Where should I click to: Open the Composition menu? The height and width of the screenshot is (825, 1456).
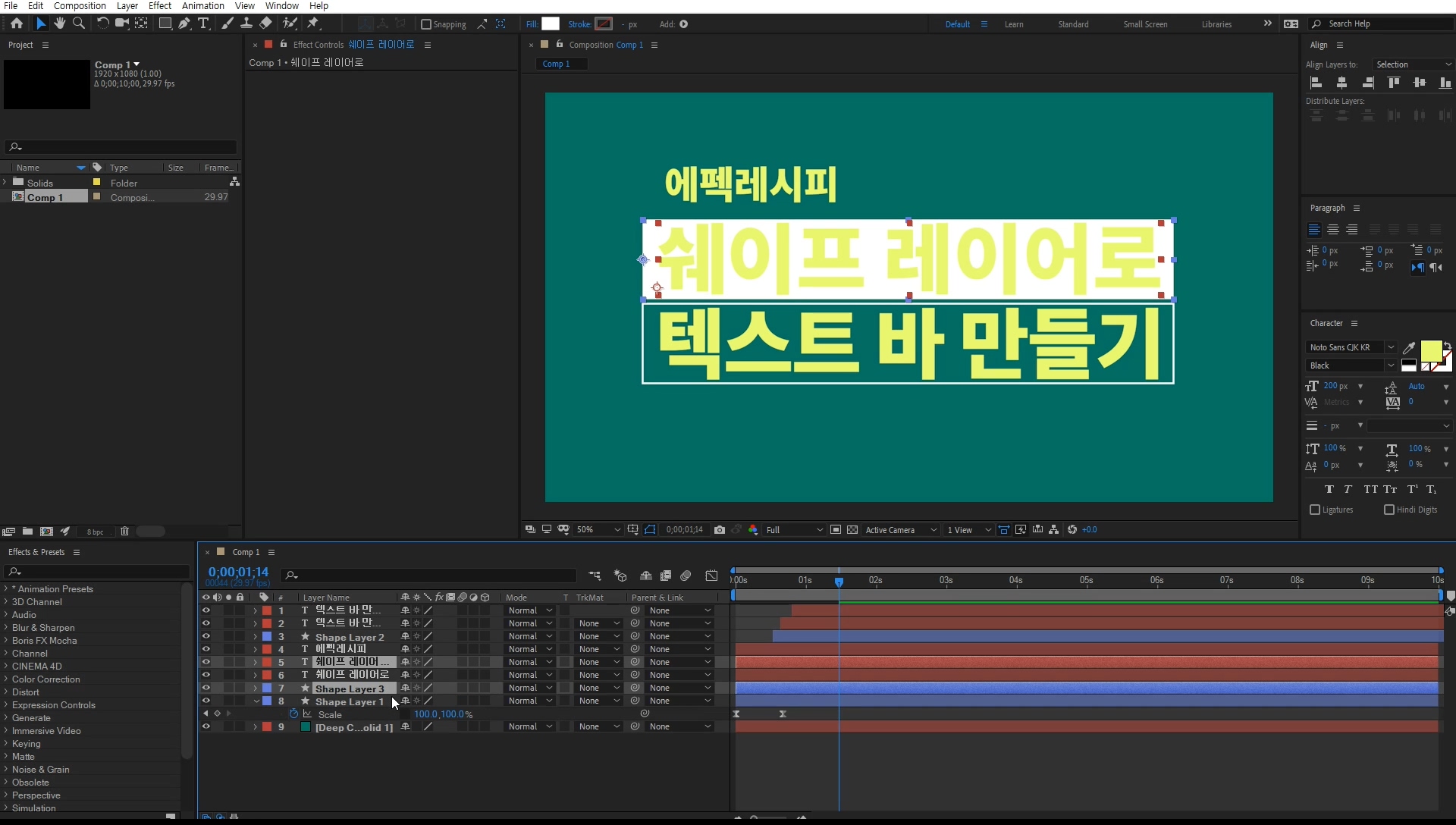click(x=80, y=5)
